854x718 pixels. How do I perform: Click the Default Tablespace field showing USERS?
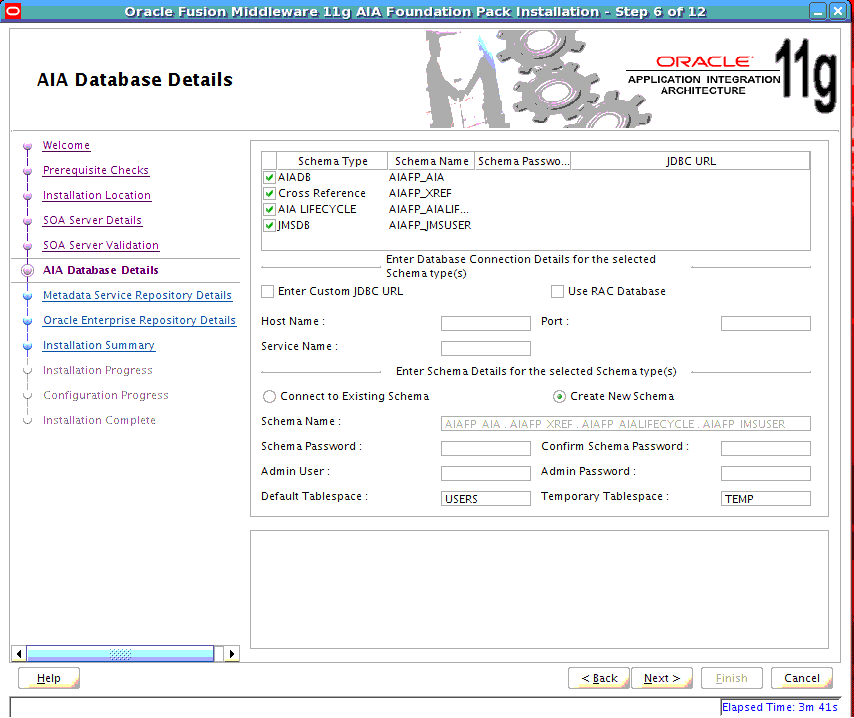pos(486,498)
